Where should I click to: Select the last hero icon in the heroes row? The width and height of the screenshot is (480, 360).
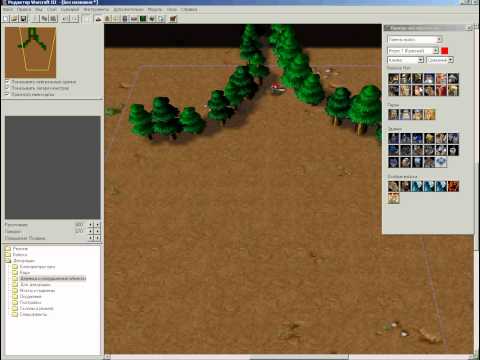(429, 114)
